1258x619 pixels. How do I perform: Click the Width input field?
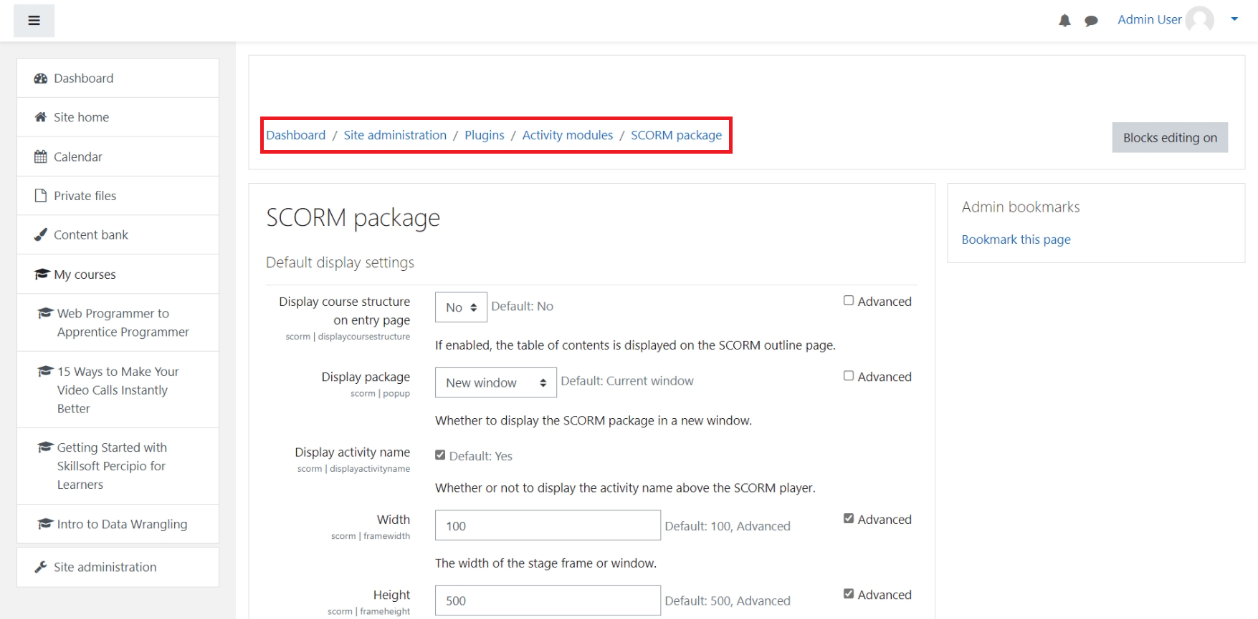(546, 526)
